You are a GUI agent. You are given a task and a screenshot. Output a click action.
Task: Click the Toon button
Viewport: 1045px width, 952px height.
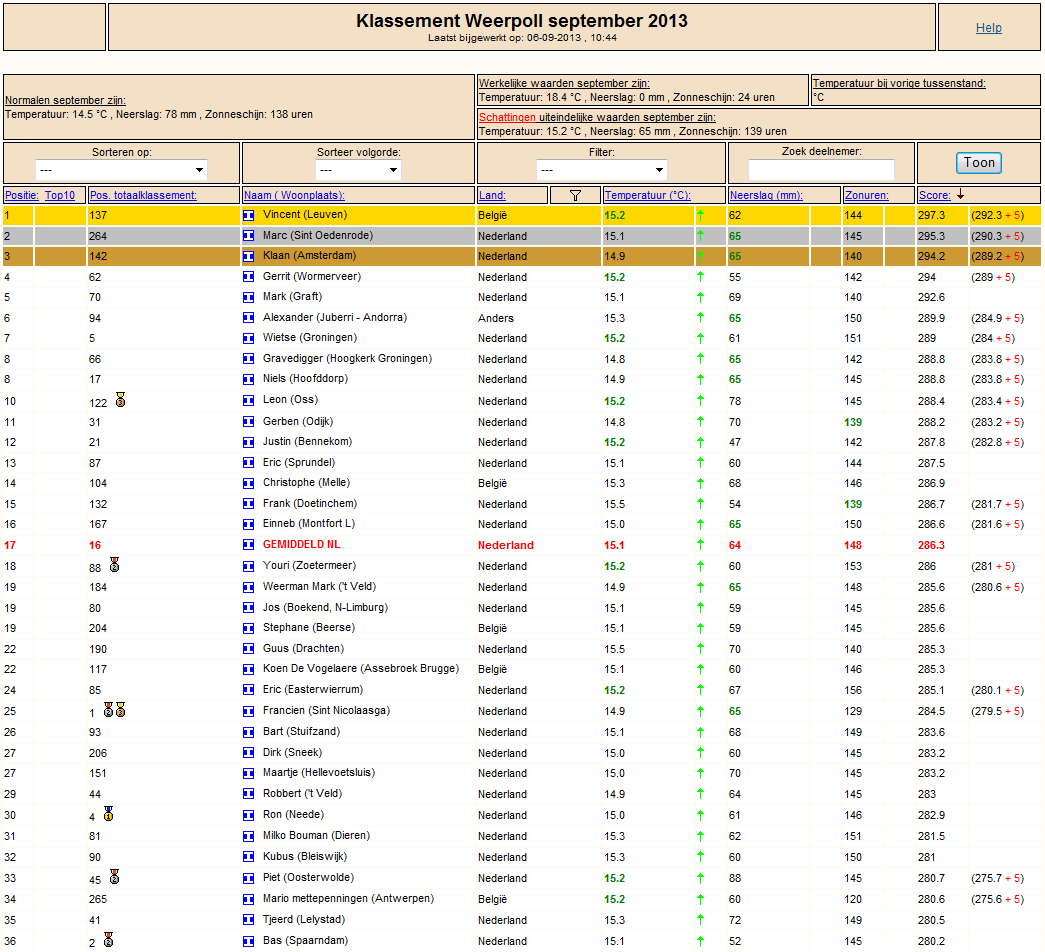tap(978, 163)
